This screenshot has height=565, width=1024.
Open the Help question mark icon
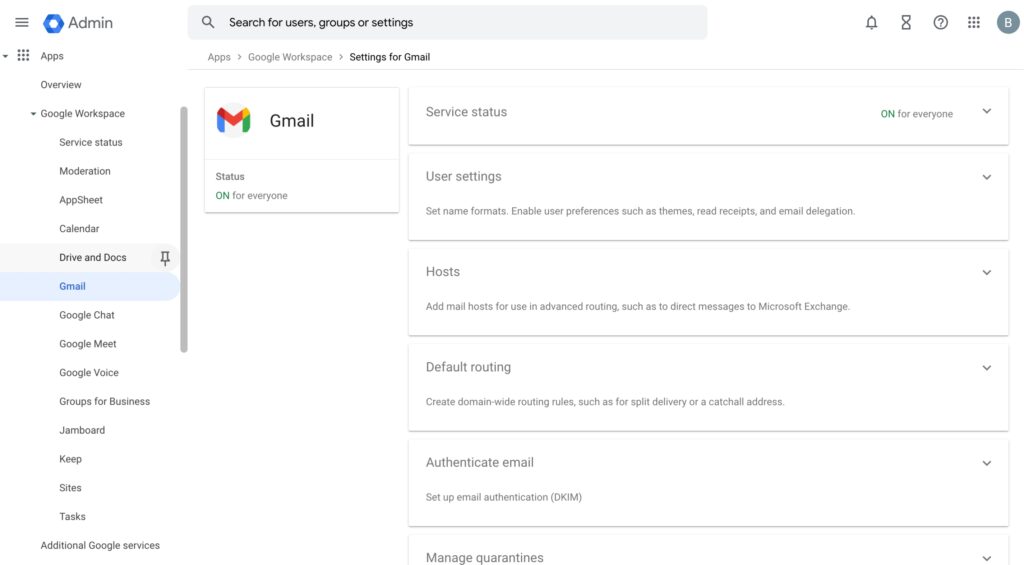[x=940, y=22]
